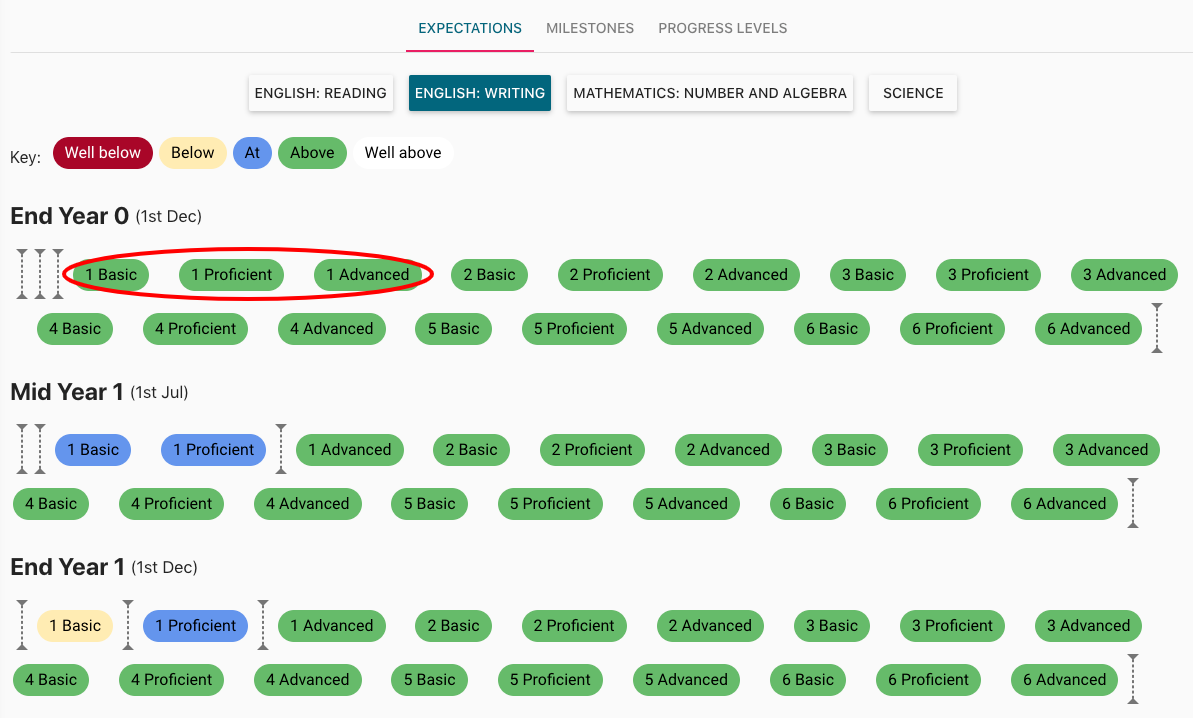Viewport: 1193px width, 718px height.
Task: Click 5 Proficient chip under Mid Year 1
Action: [x=550, y=504]
